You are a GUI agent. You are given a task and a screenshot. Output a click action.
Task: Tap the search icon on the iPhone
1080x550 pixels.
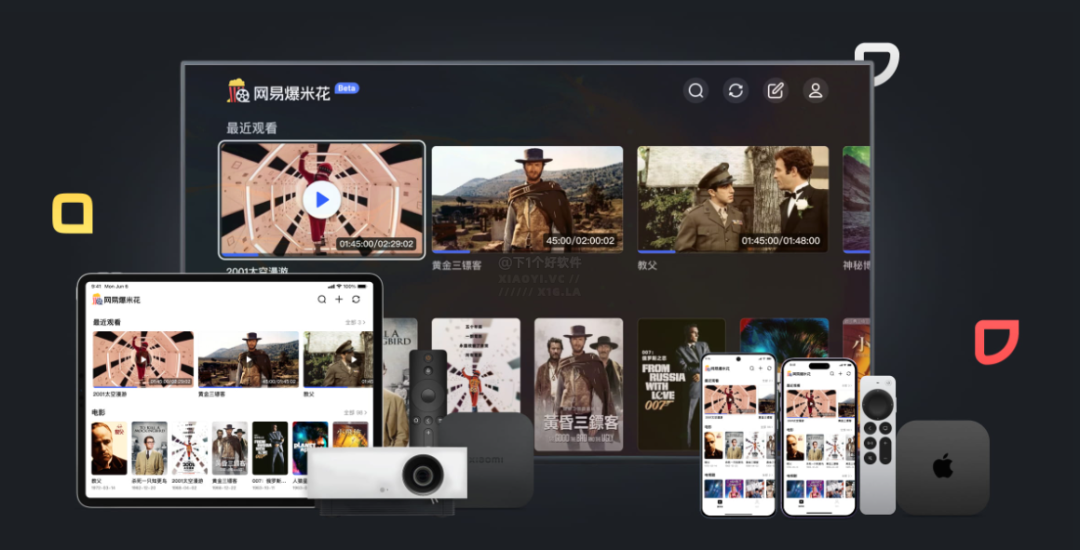831,374
